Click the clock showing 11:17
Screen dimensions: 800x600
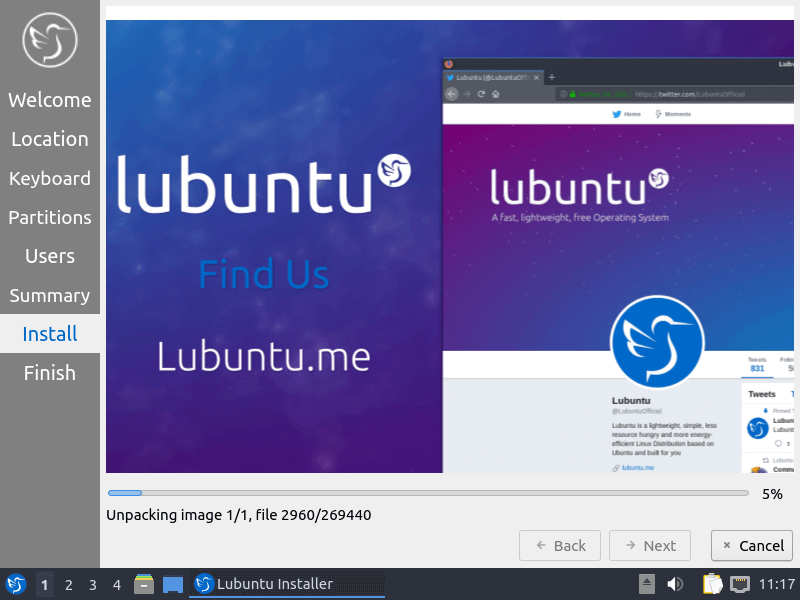pos(777,583)
